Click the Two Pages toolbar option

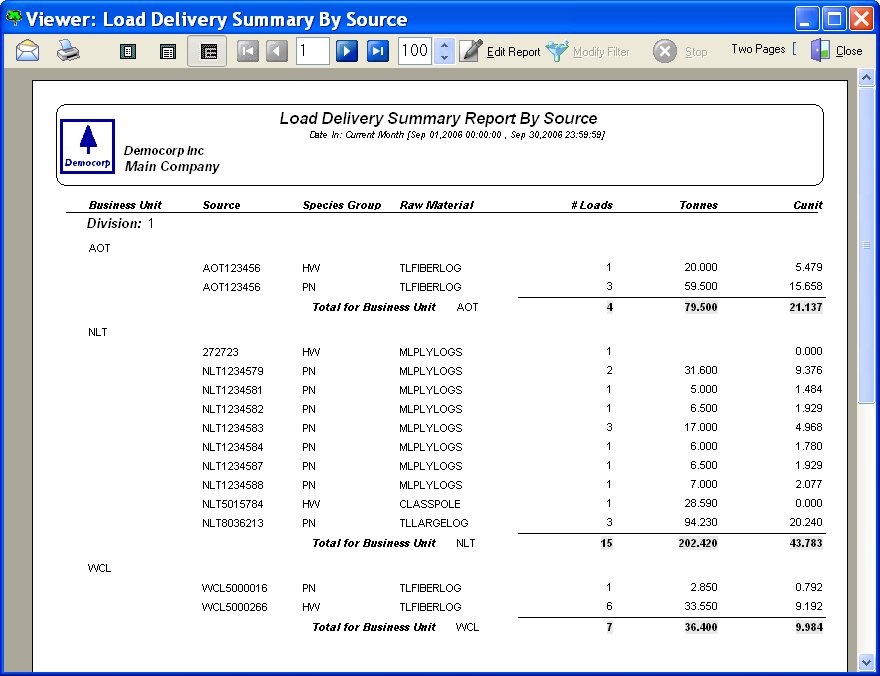(758, 49)
